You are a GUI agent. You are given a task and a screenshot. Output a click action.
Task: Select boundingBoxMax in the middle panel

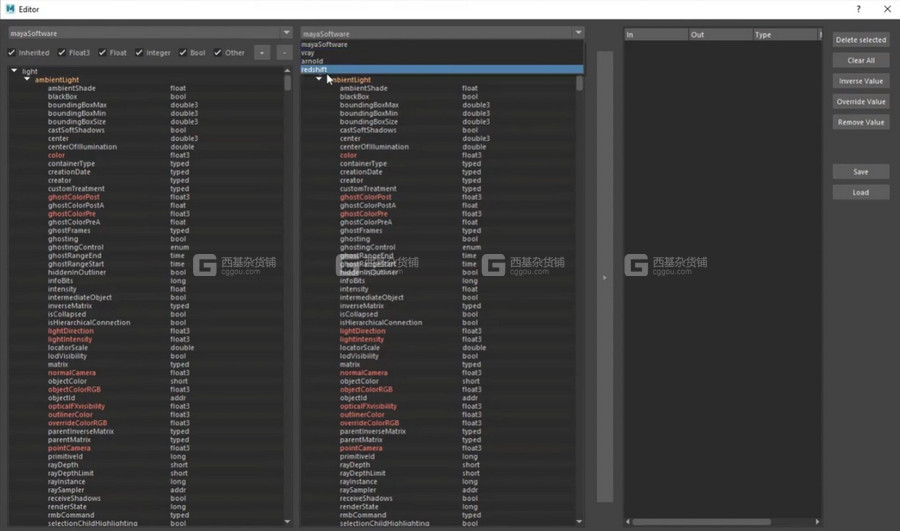pos(368,104)
